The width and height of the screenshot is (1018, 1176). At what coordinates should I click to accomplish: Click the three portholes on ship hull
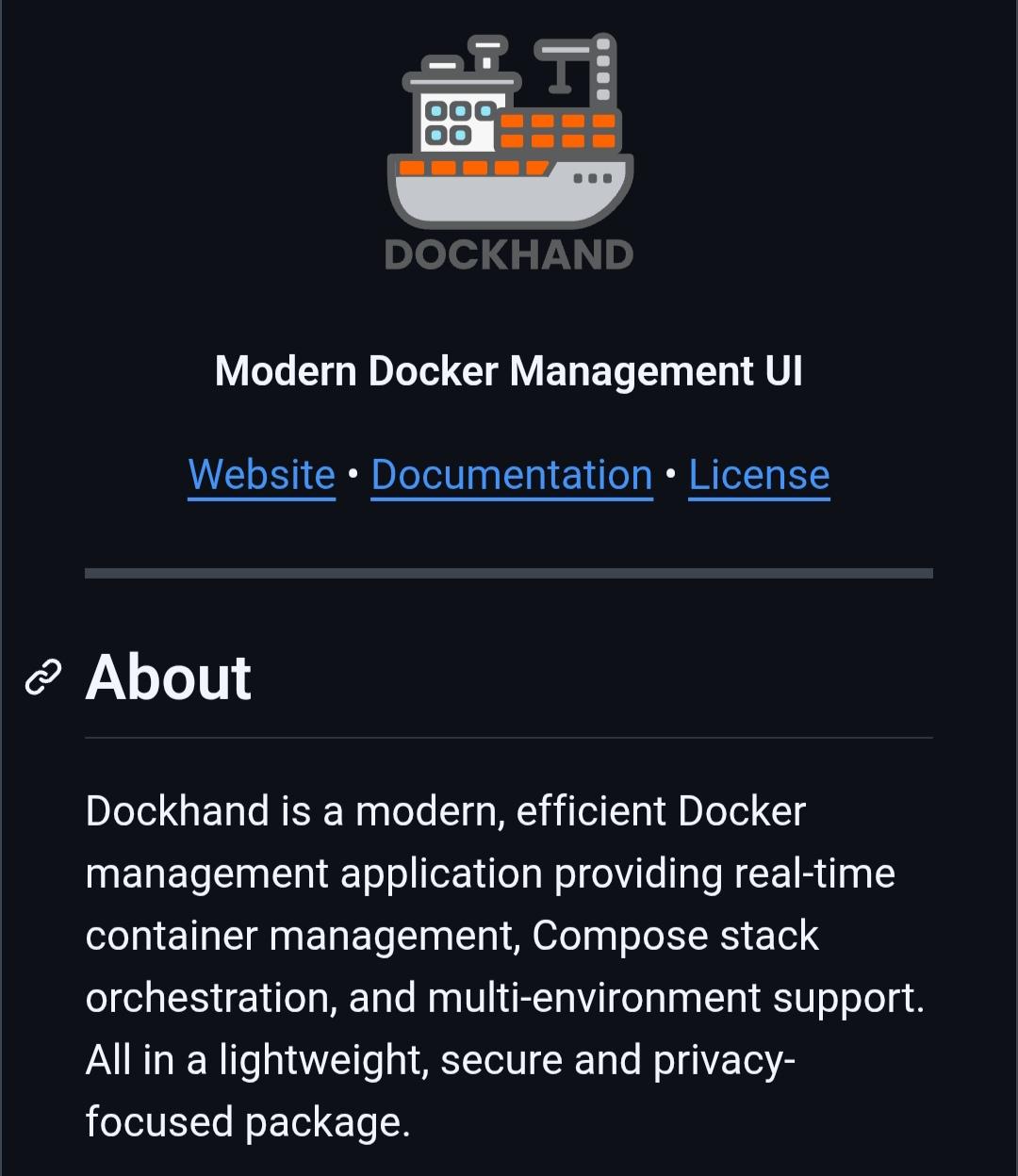[592, 178]
